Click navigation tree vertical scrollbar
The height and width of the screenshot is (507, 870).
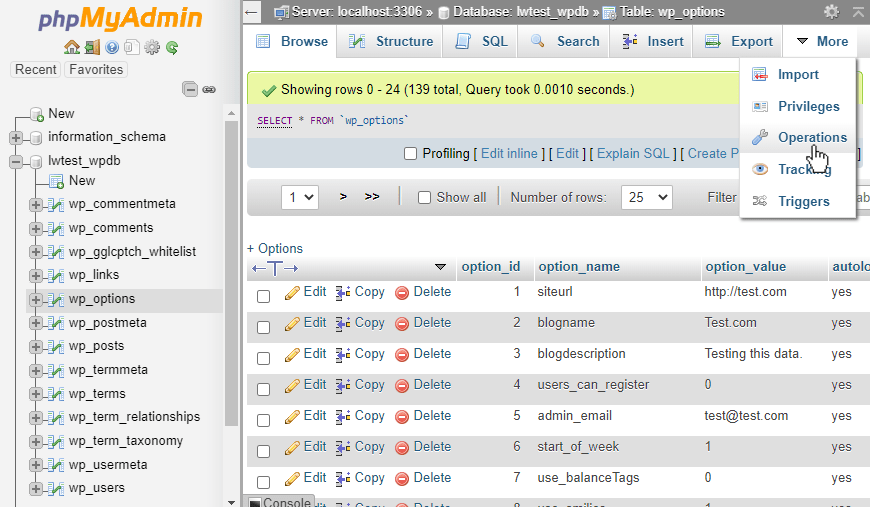[231, 273]
